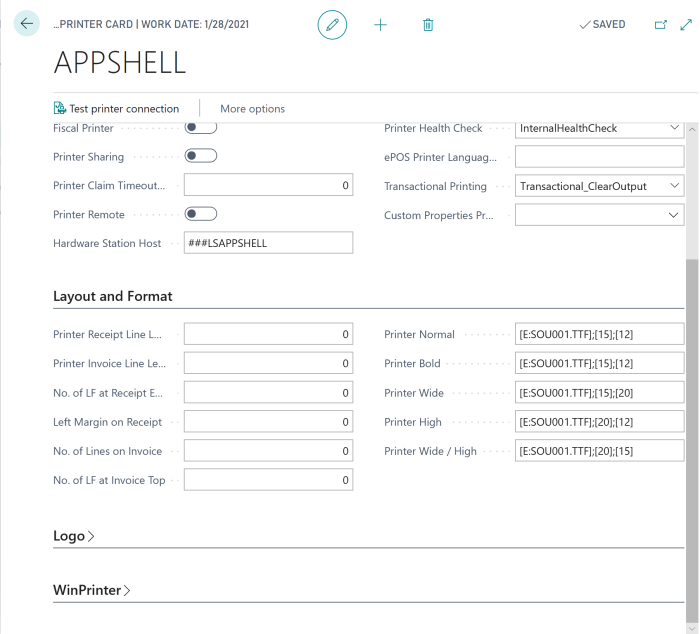700x634 pixels.
Task: Click the expand to full-screen arrows icon
Action: click(685, 25)
